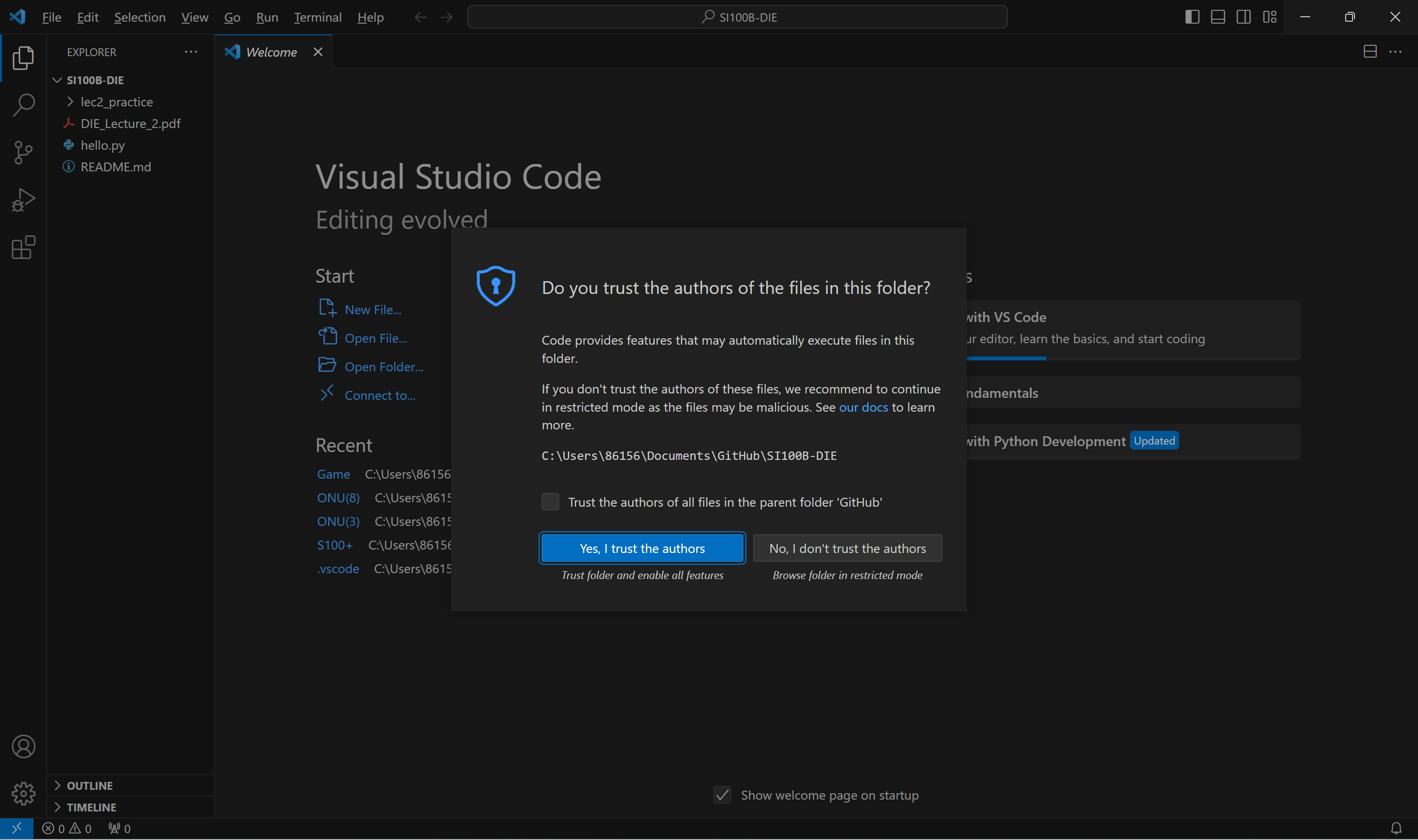The height and width of the screenshot is (840, 1418).
Task: Open the Edit menu
Action: tap(88, 18)
